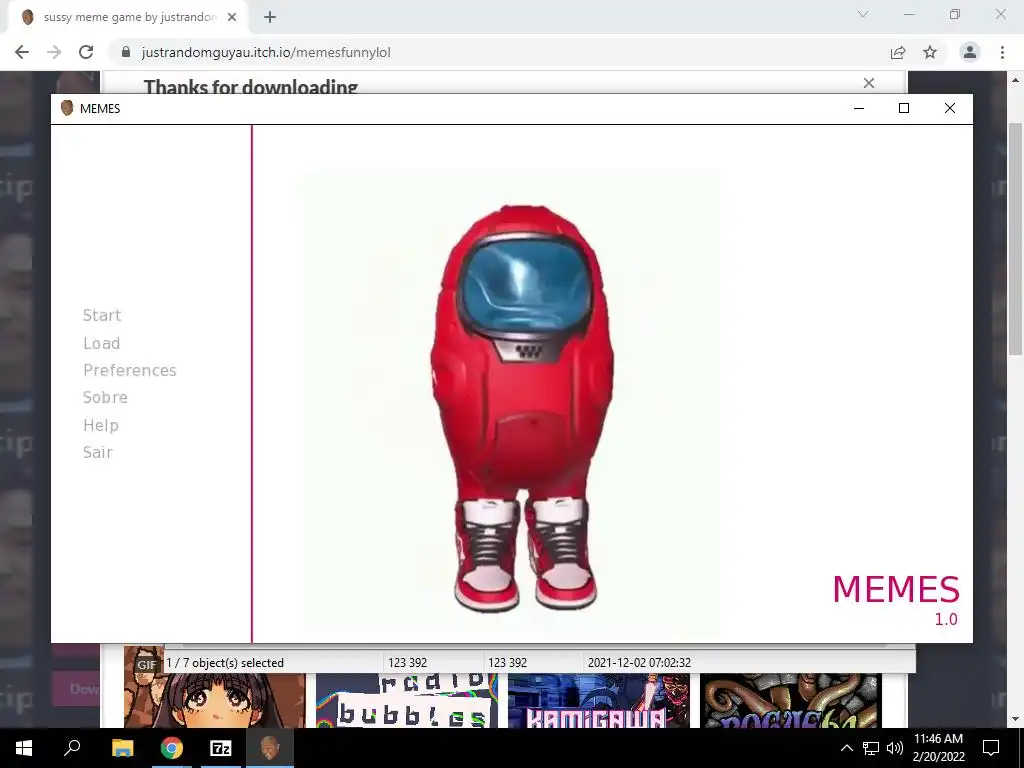
Task: Open the volume tray icon
Action: click(895, 748)
